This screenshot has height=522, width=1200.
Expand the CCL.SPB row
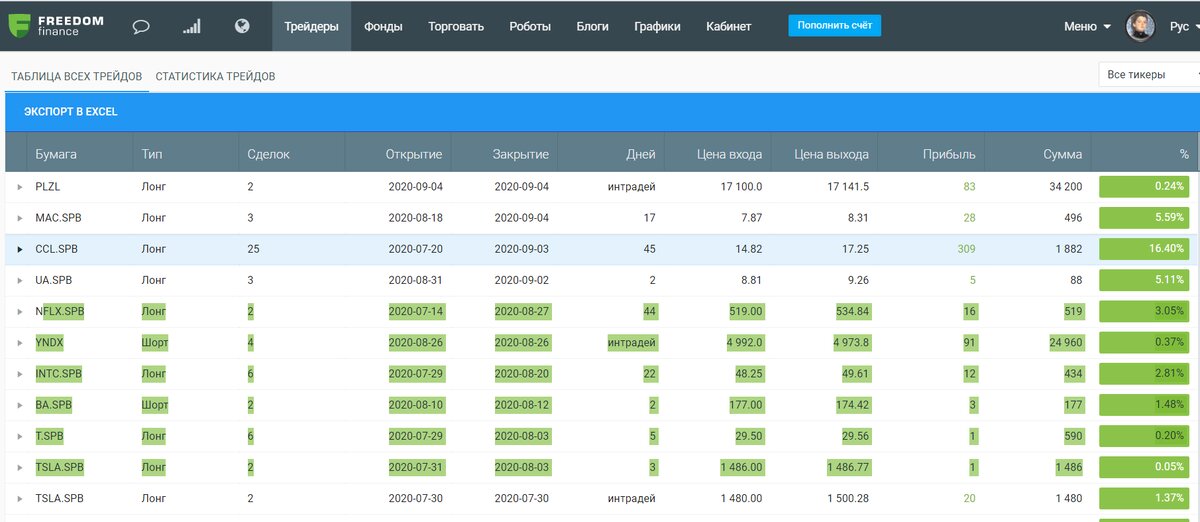tap(20, 249)
